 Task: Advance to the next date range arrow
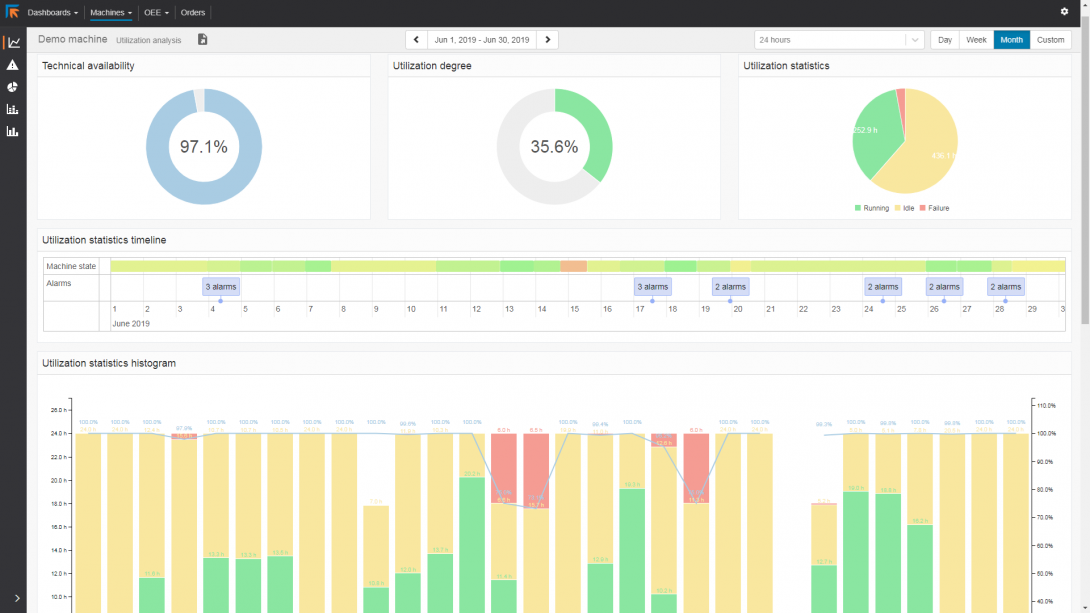547,40
